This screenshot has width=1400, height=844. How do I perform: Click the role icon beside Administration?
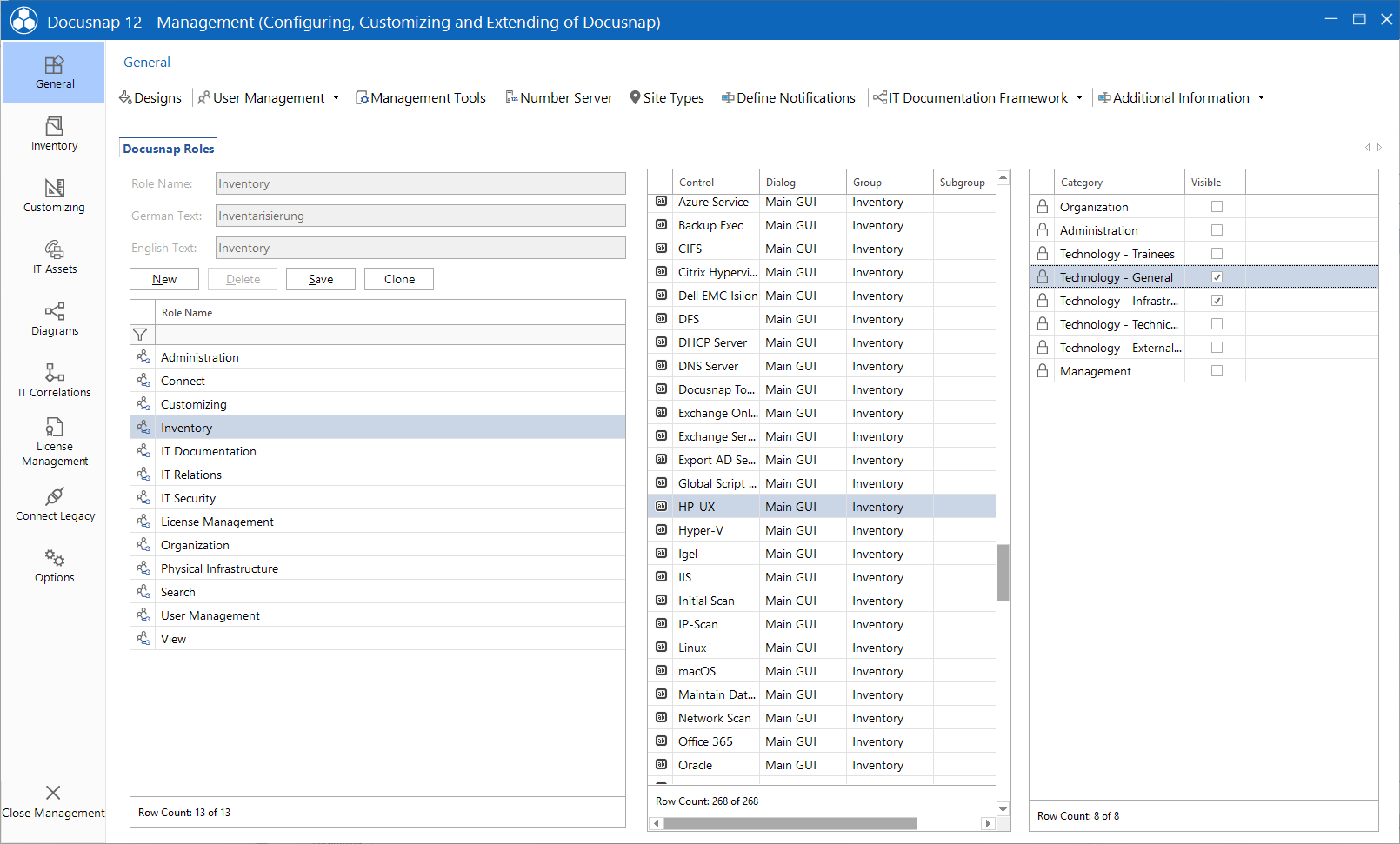(x=143, y=357)
